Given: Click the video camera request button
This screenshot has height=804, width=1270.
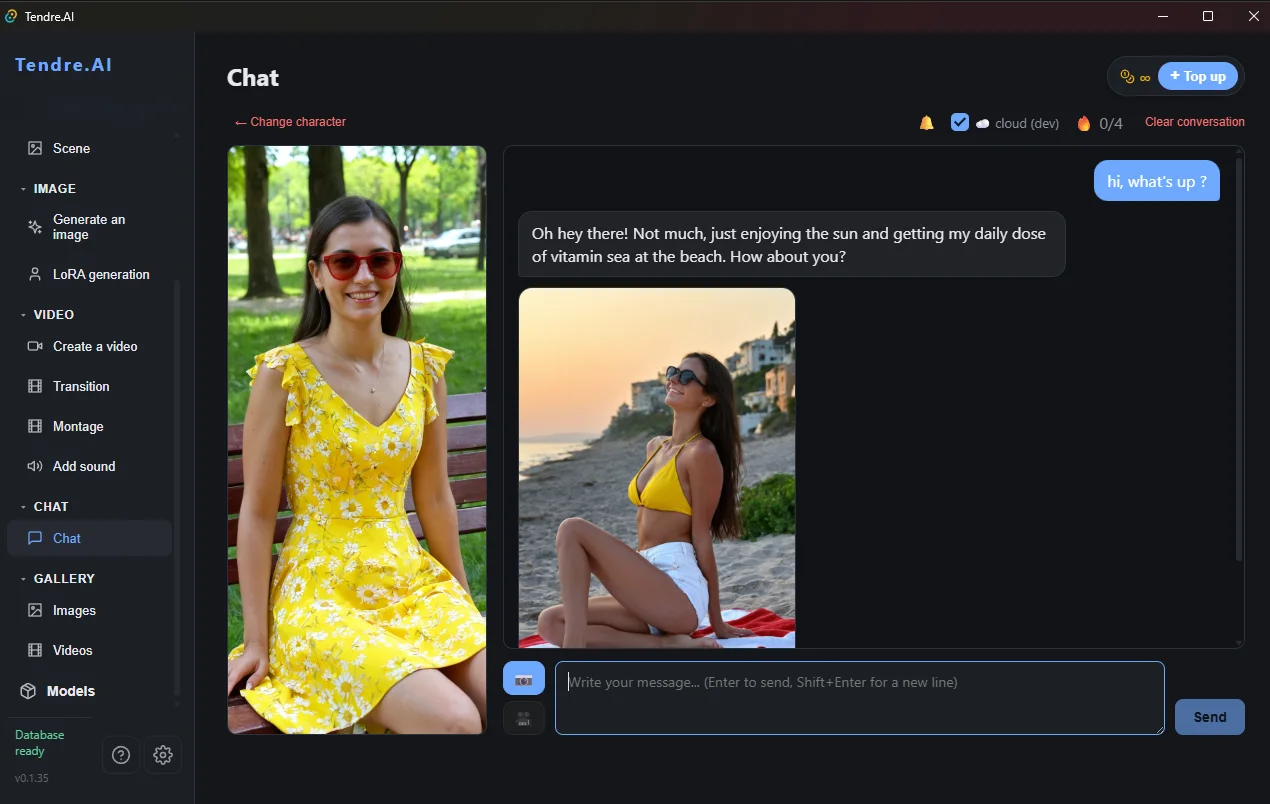Looking at the screenshot, I should (x=524, y=718).
